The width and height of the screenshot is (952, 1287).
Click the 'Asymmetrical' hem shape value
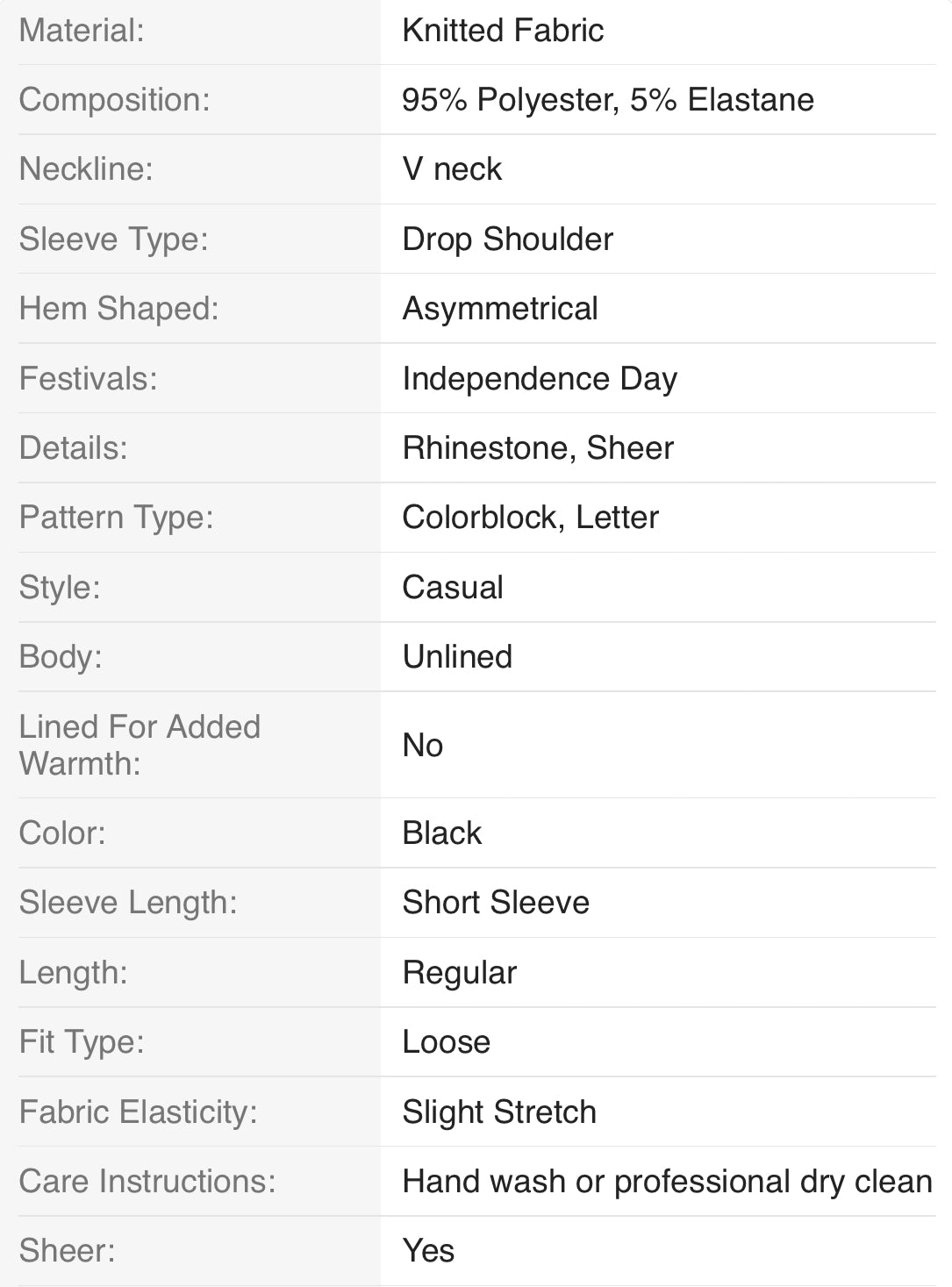pyautogui.click(x=500, y=309)
